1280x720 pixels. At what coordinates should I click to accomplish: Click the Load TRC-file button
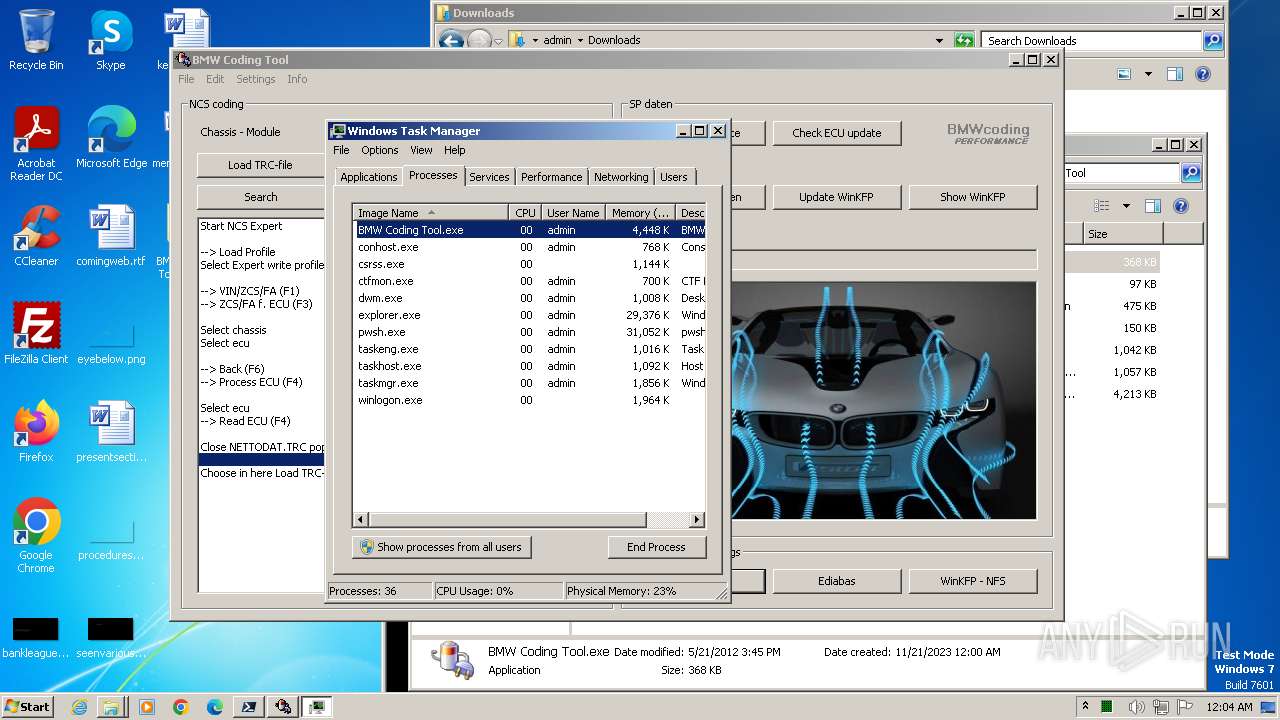(x=260, y=165)
